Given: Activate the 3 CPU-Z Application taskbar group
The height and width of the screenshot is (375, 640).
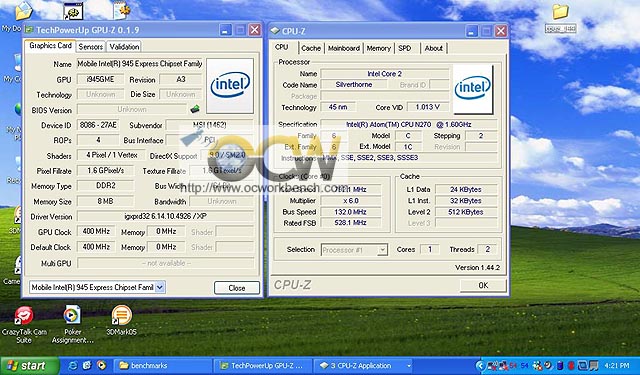Looking at the screenshot, I should [x=363, y=366].
